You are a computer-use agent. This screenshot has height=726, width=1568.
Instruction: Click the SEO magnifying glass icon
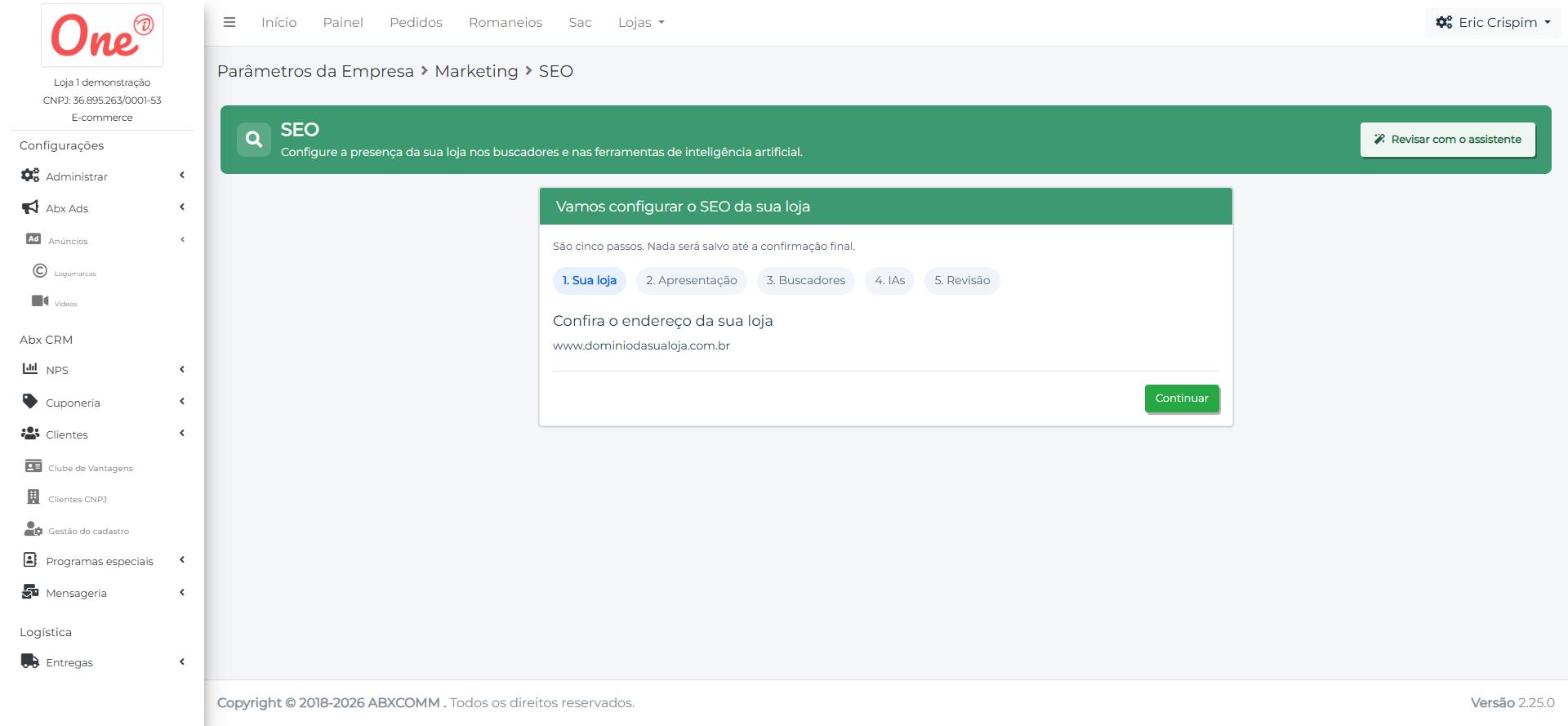pyautogui.click(x=254, y=140)
